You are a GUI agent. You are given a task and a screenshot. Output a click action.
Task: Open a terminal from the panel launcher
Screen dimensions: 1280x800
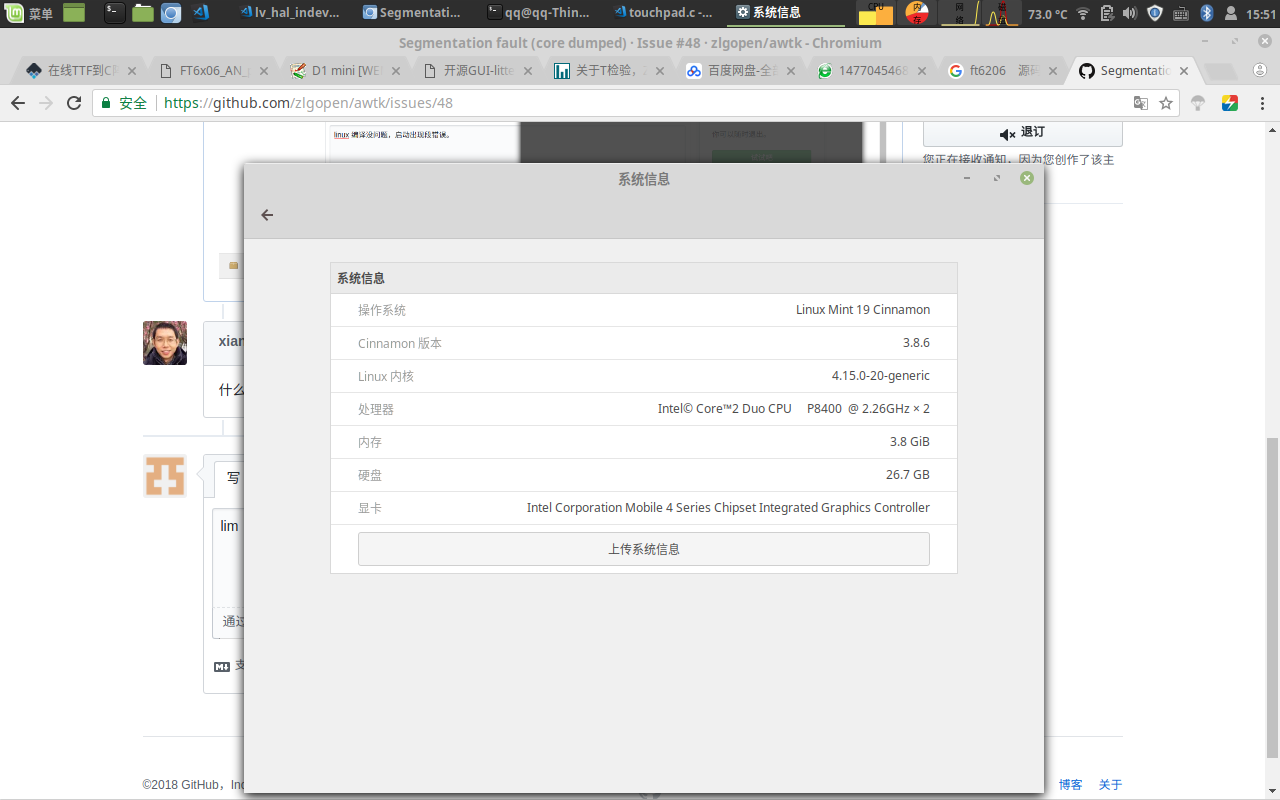pos(113,13)
